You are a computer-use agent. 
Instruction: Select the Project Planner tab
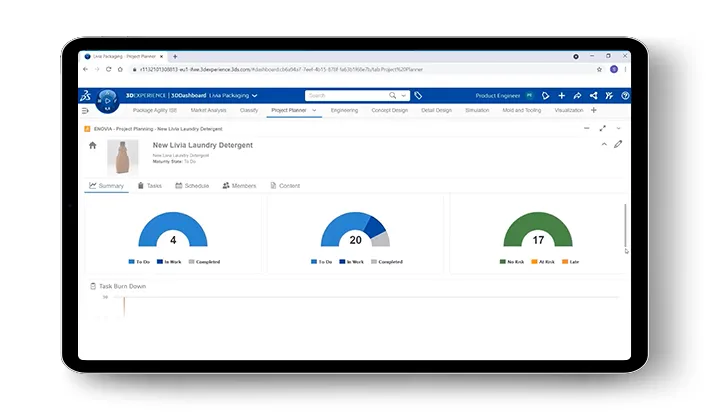(x=289, y=110)
